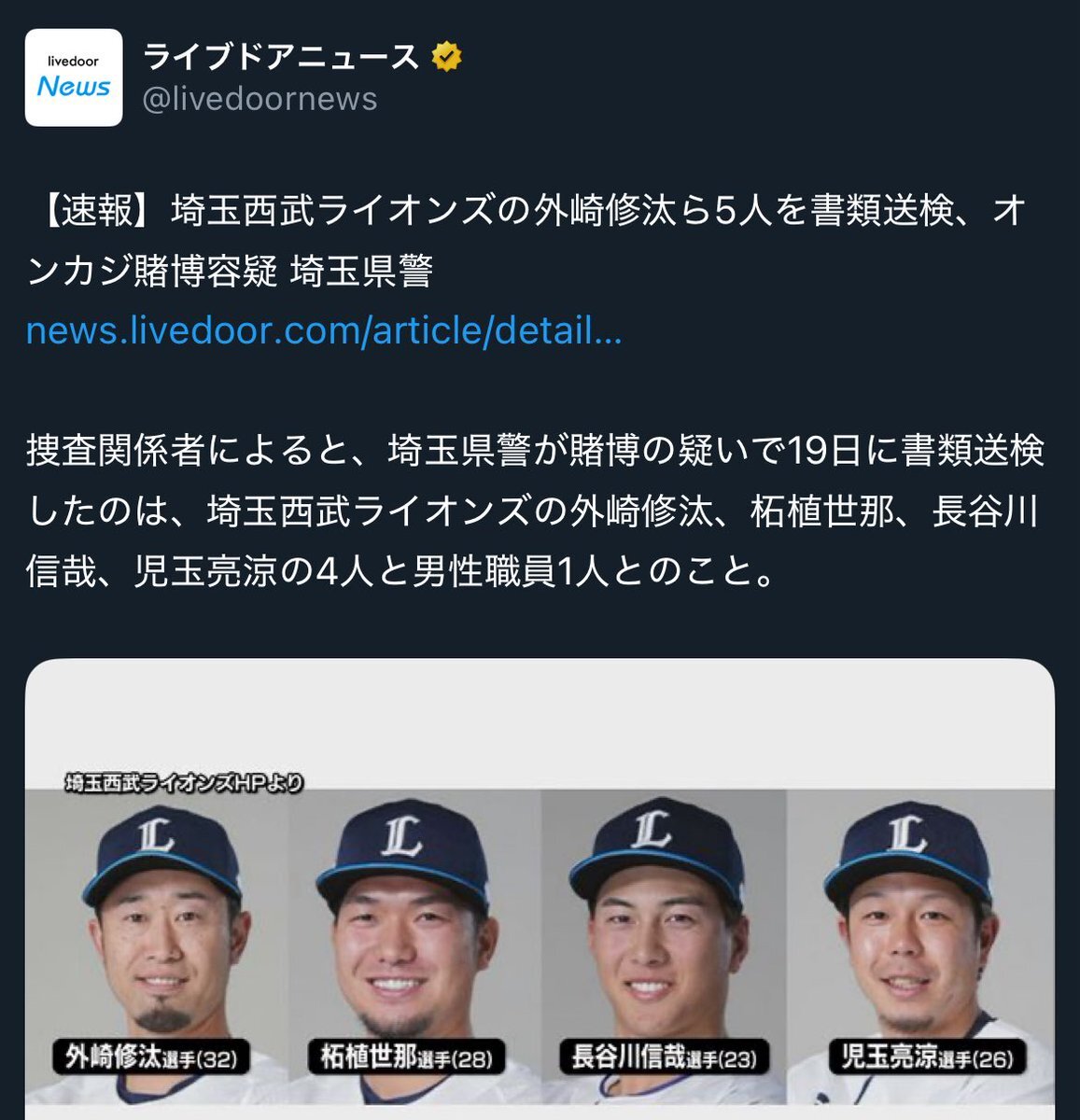Tap the 埼玉西武ライオンズHPより credit label
Screen dimensions: 1080x1120
pos(185,783)
